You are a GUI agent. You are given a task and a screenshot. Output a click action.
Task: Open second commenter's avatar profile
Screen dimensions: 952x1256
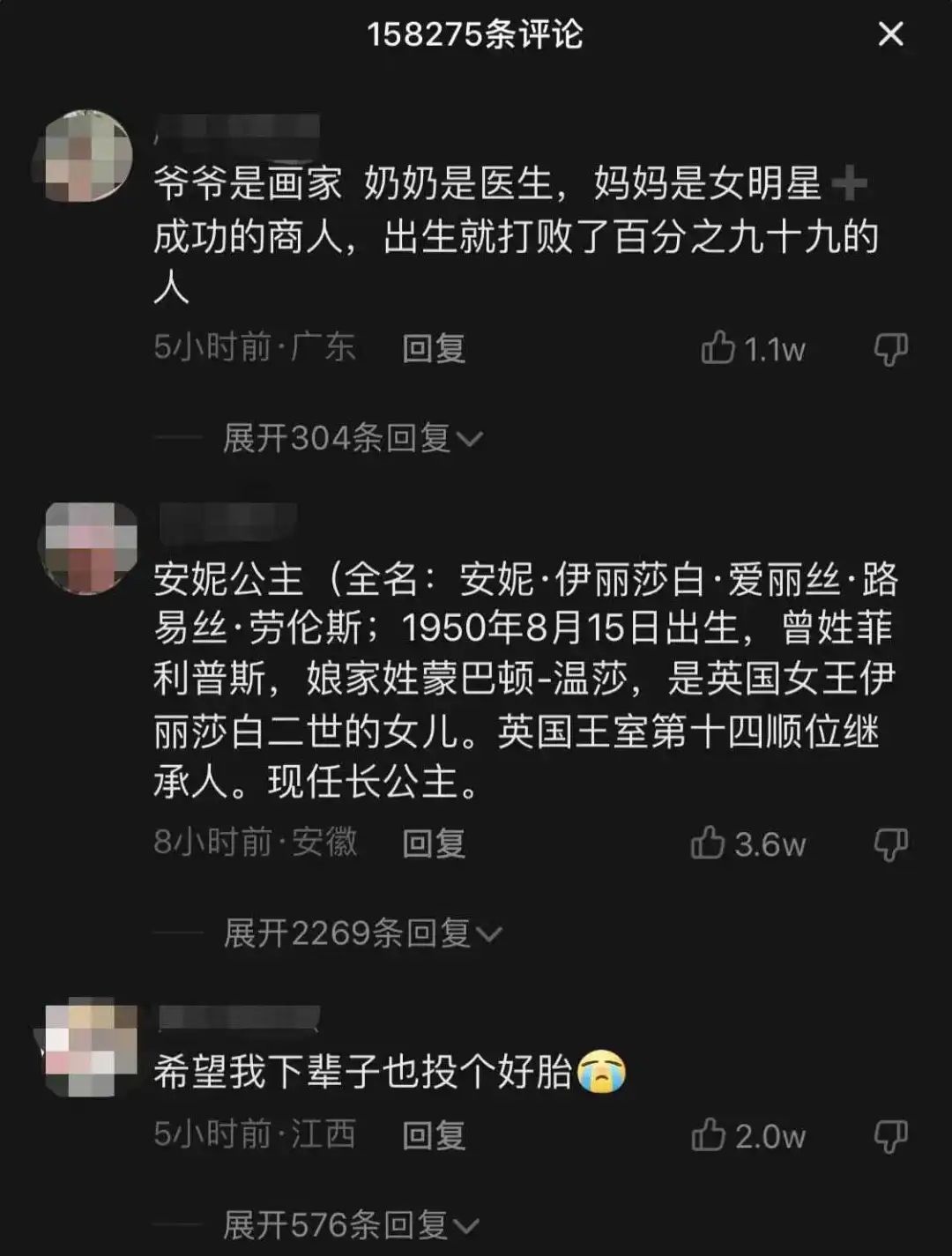(x=87, y=547)
